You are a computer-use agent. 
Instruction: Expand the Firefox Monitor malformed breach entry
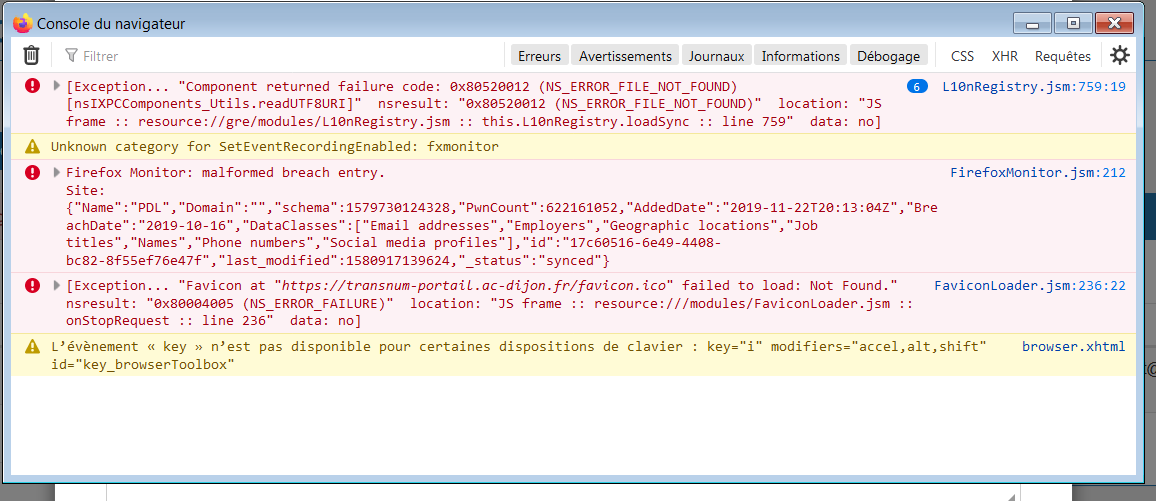pos(57,173)
